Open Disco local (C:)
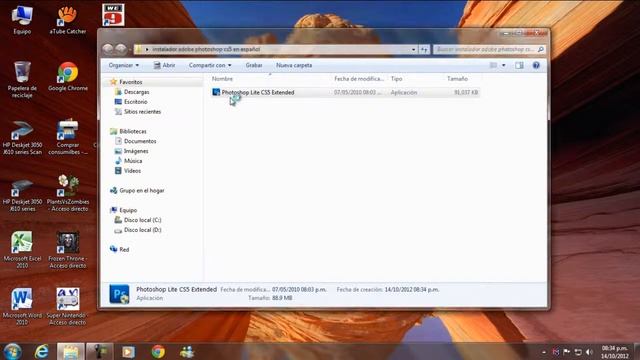Image resolution: width=640 pixels, height=360 pixels. click(142, 220)
